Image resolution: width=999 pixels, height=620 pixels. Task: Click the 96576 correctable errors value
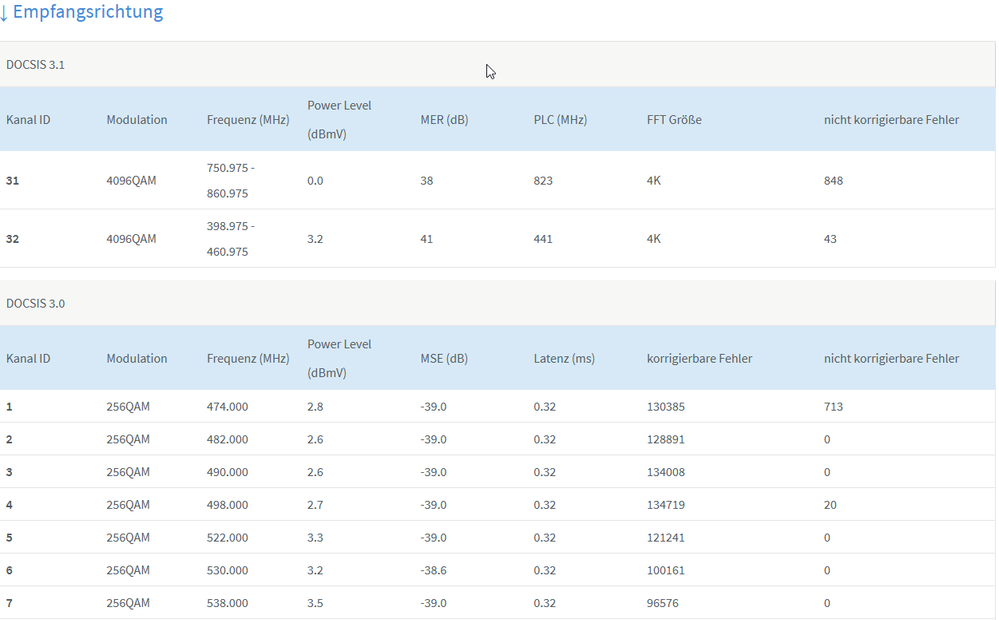663,603
